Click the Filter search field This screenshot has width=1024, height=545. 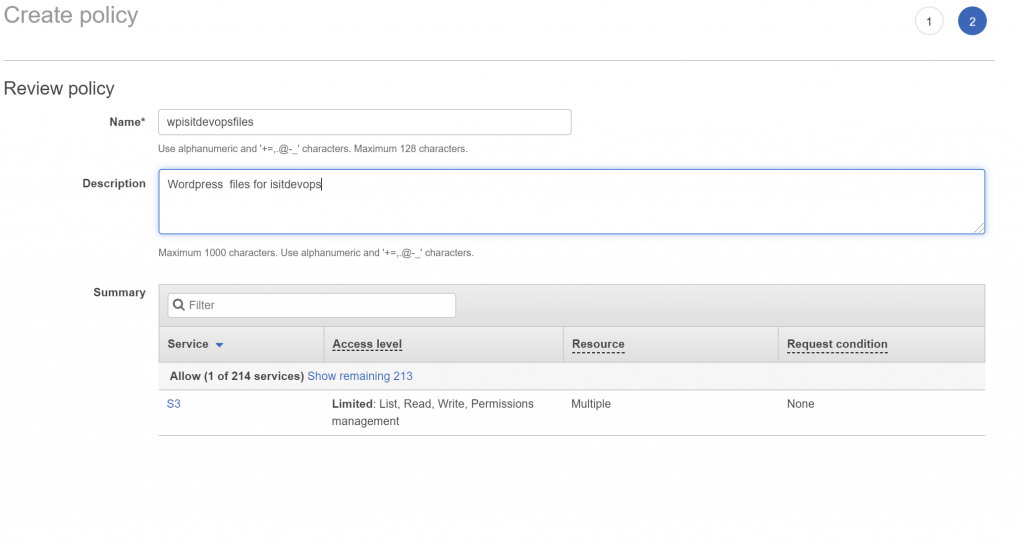pyautogui.click(x=312, y=305)
